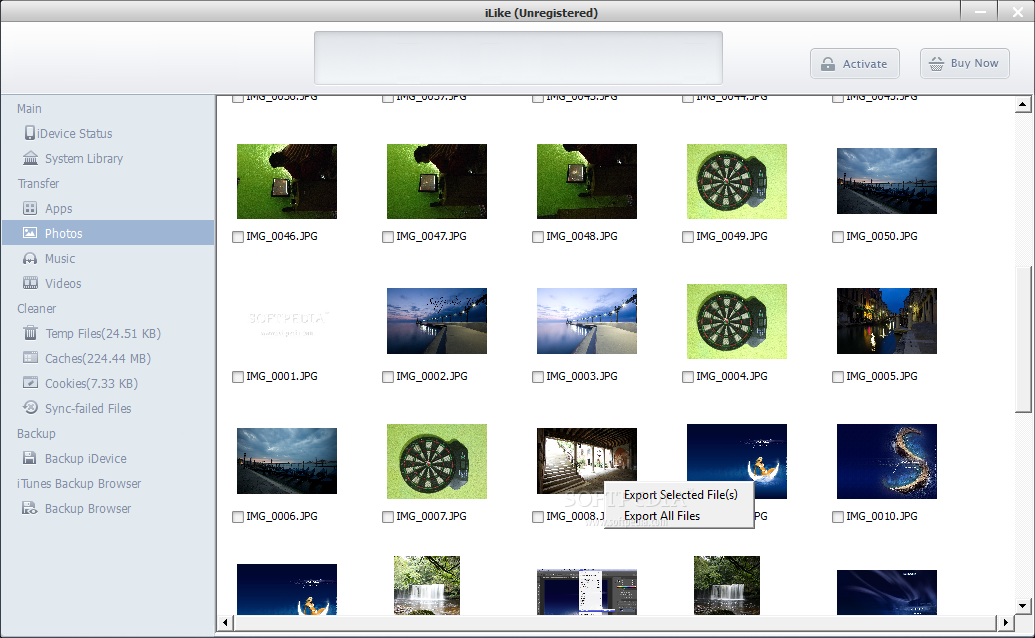
Task: Click the Backup iDevice floppy icon
Action: pos(30,458)
